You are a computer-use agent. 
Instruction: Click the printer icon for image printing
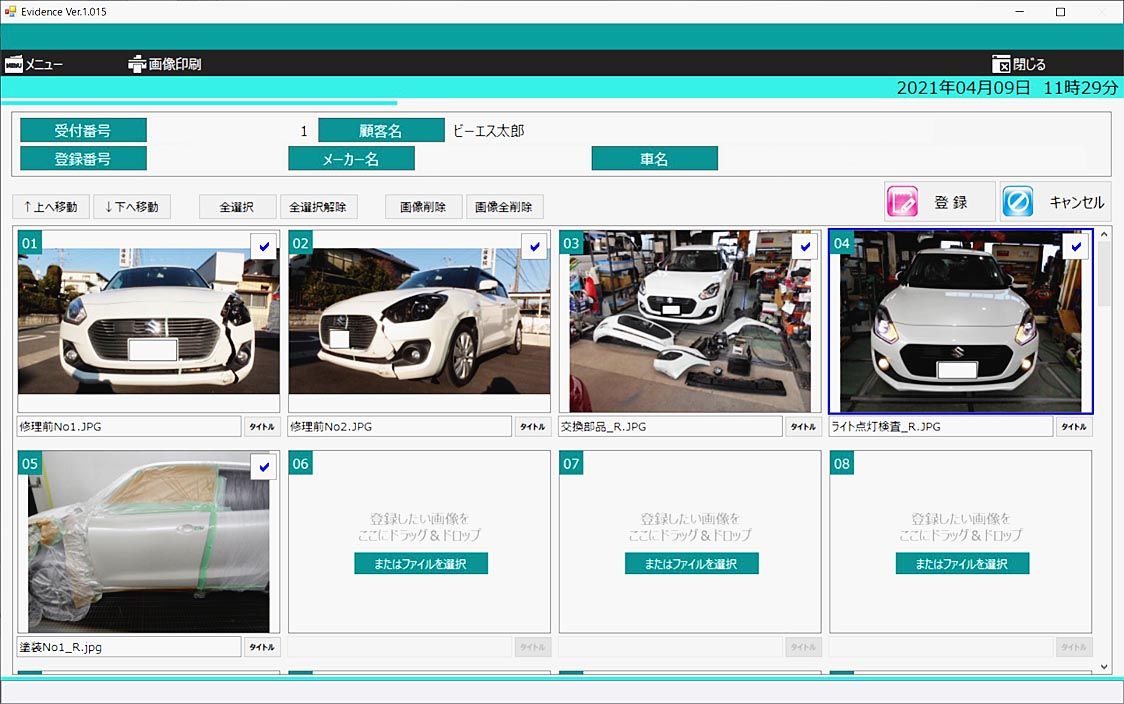coord(137,64)
